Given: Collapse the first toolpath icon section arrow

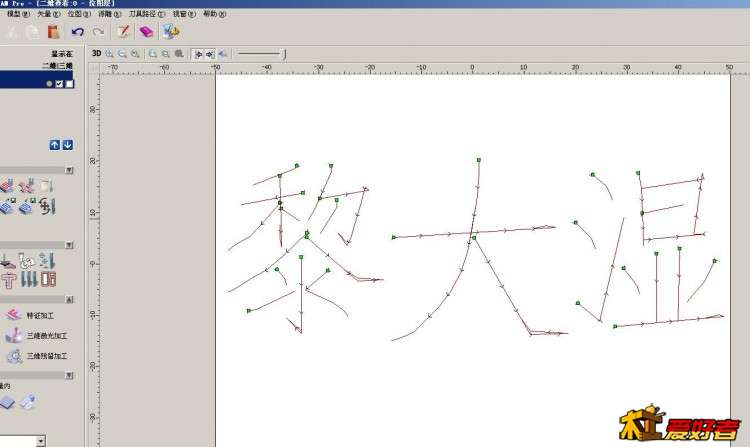Looking at the screenshot, I should pyautogui.click(x=69, y=170).
